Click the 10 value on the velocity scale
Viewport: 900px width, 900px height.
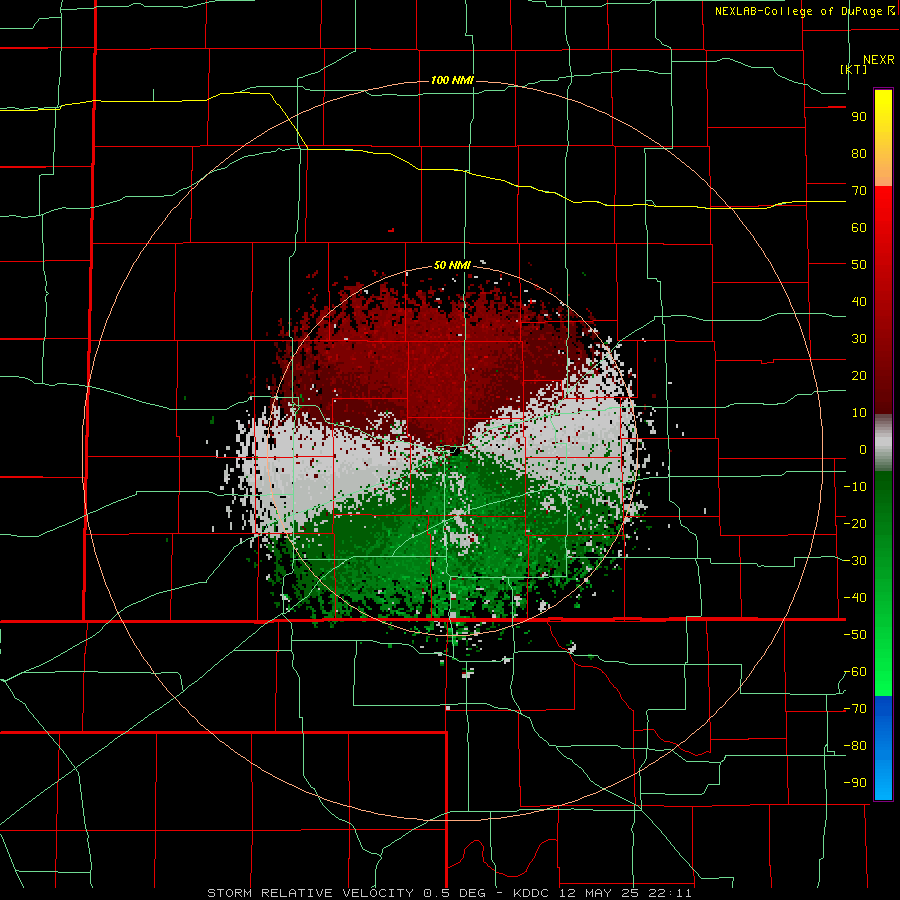[x=859, y=413]
